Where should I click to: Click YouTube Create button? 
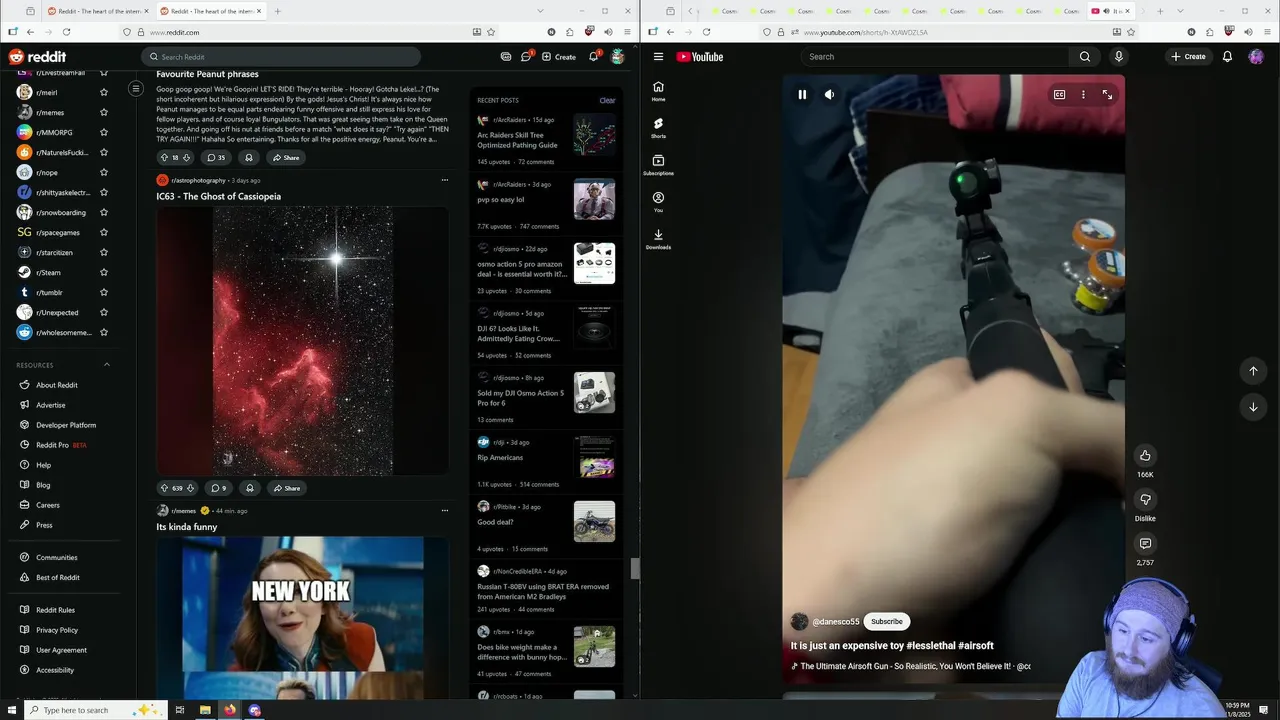[x=1189, y=57]
